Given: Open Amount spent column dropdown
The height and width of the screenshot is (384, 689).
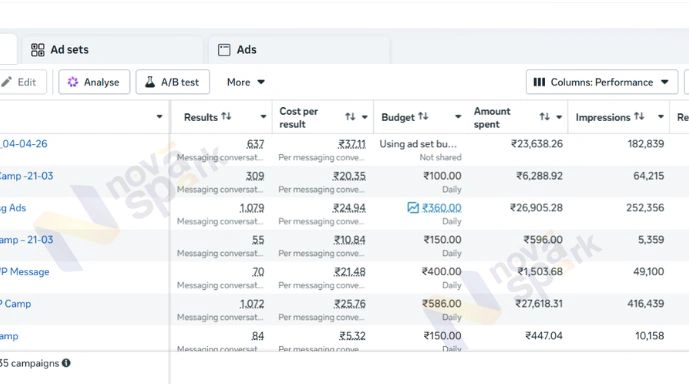Looking at the screenshot, I should pos(559,117).
